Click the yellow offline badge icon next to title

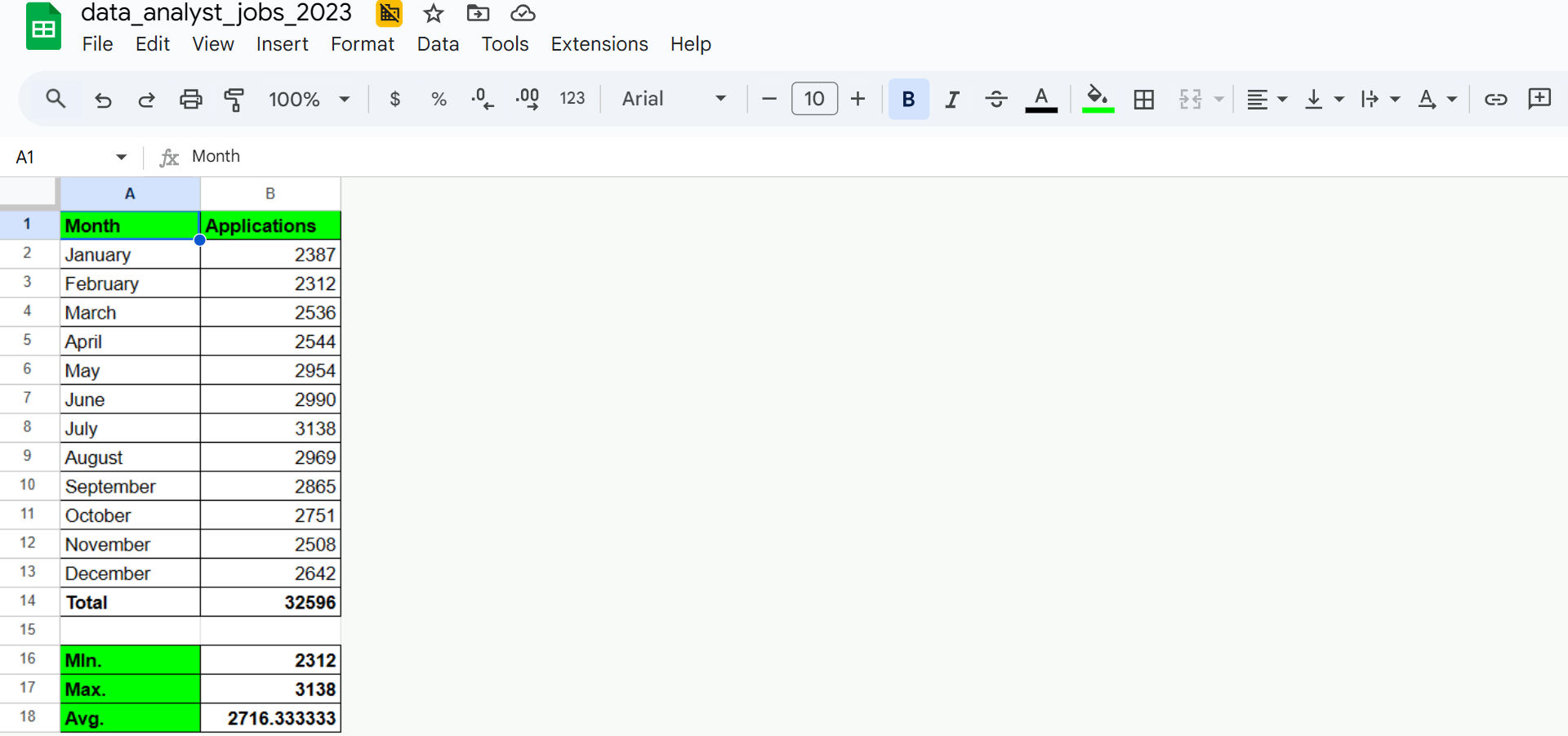point(390,13)
